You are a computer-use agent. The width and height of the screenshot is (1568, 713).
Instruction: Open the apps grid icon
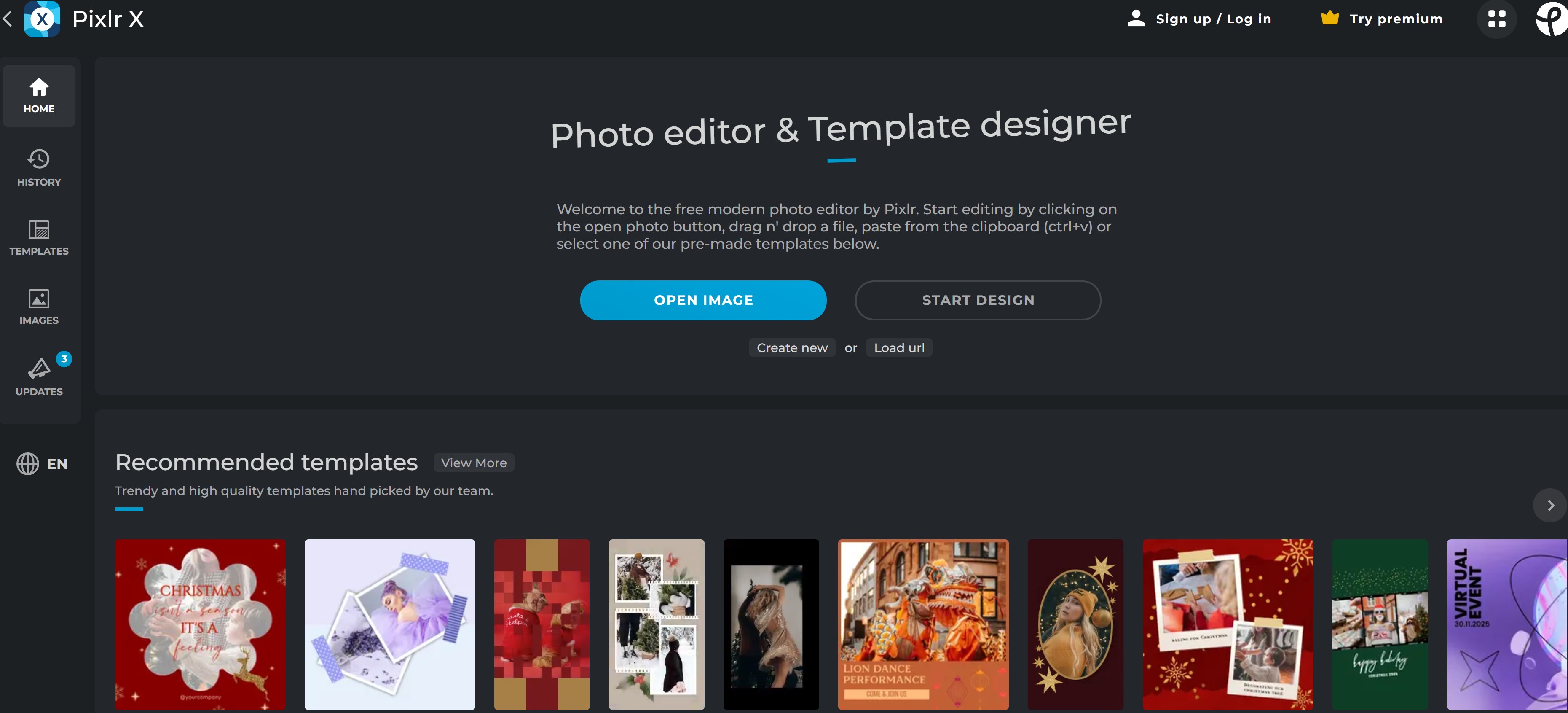1496,19
